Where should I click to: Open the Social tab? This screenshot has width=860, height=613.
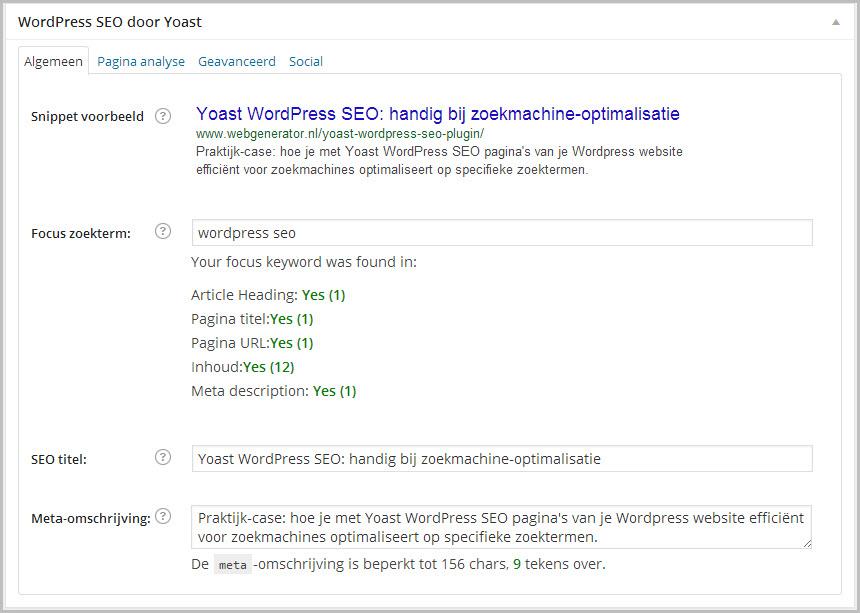(x=305, y=61)
